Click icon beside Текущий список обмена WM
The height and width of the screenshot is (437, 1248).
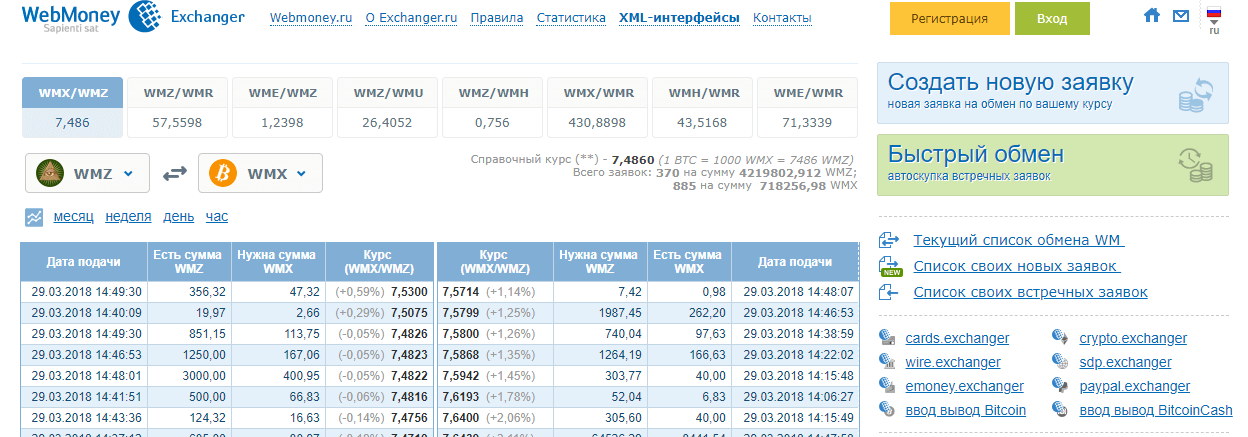pos(890,240)
